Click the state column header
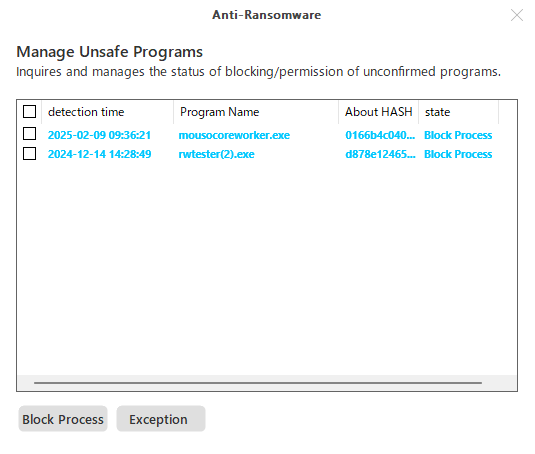 458,112
